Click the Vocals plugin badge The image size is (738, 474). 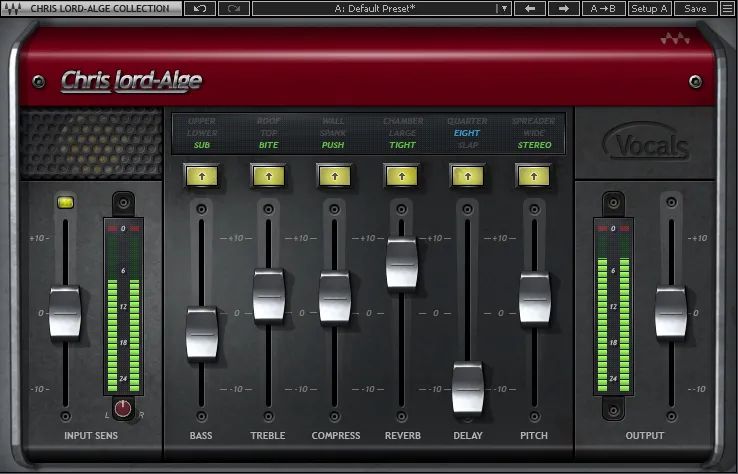coord(645,142)
